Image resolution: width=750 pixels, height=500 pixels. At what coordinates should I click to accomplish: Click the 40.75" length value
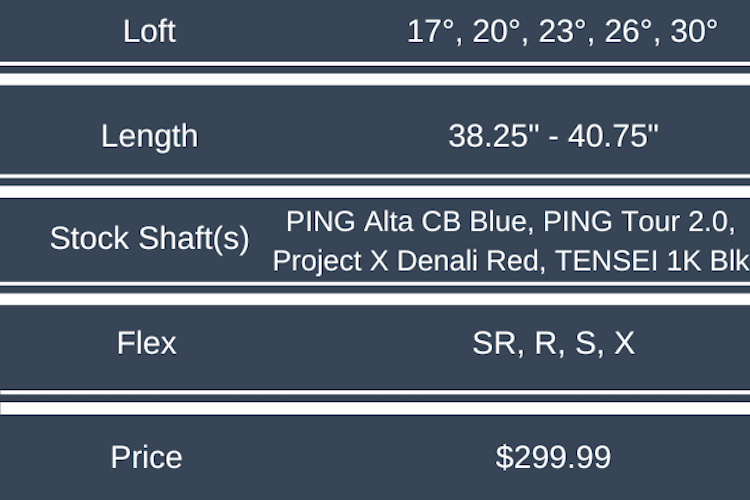(x=614, y=136)
